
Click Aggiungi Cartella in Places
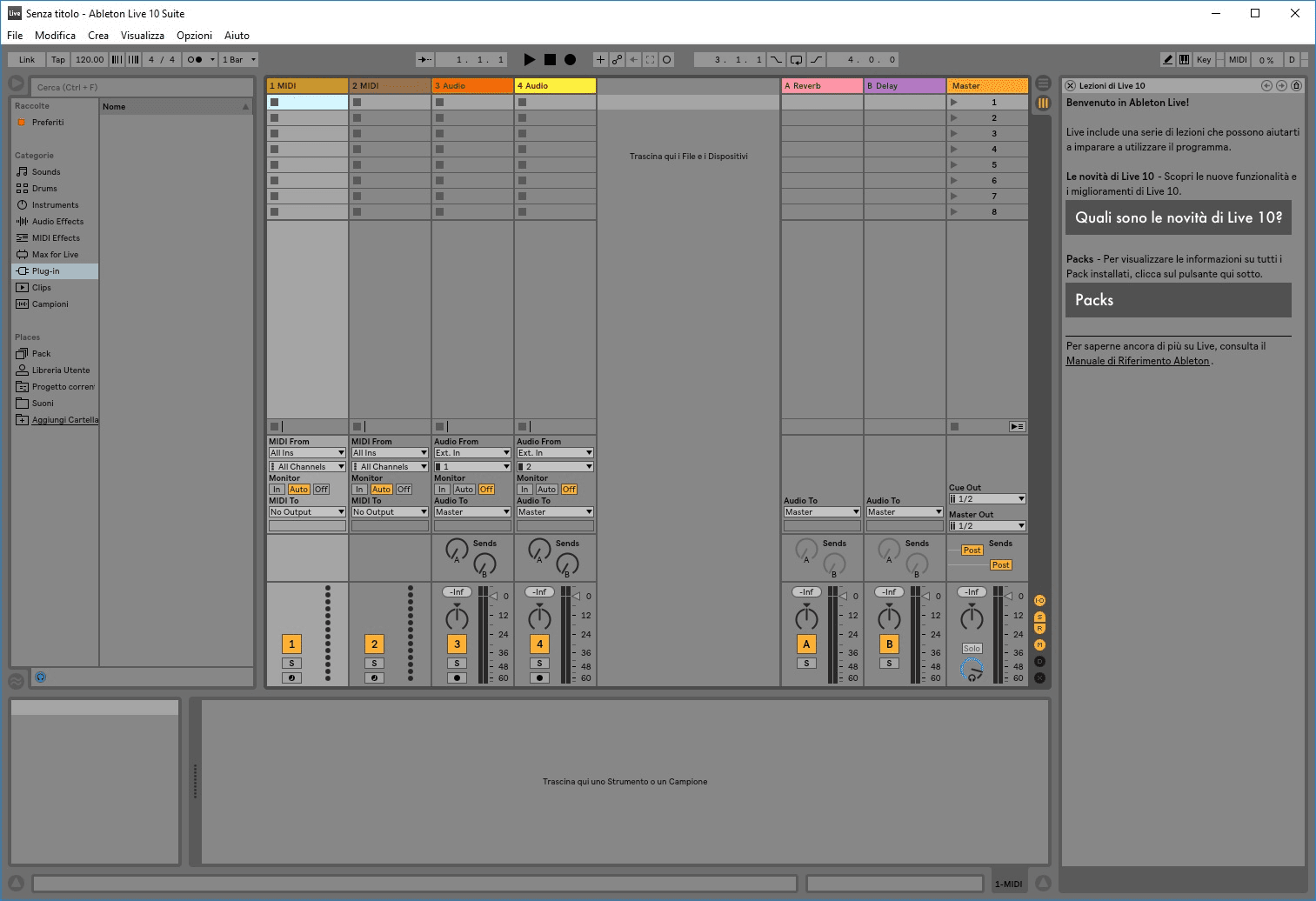[x=65, y=420]
